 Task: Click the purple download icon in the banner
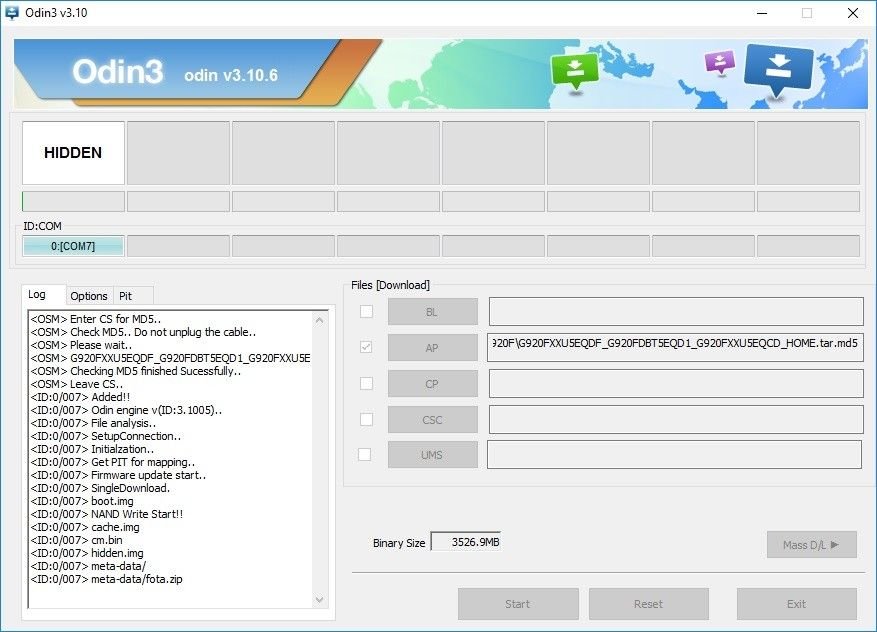(720, 63)
